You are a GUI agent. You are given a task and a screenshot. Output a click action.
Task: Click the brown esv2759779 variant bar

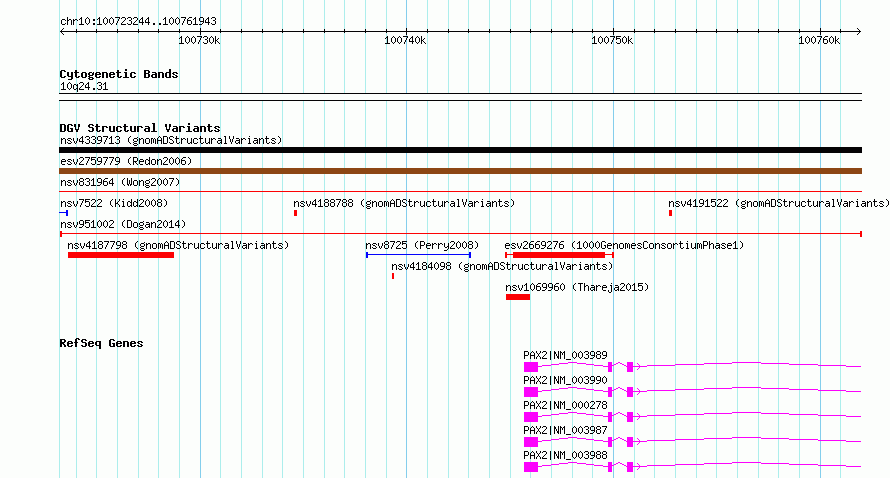coord(460,171)
